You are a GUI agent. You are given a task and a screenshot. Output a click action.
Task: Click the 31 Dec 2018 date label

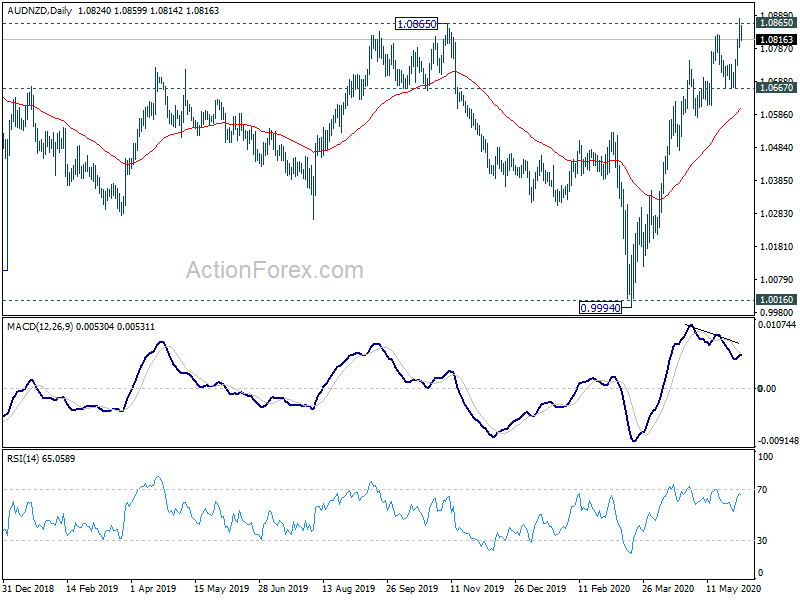pyautogui.click(x=29, y=588)
